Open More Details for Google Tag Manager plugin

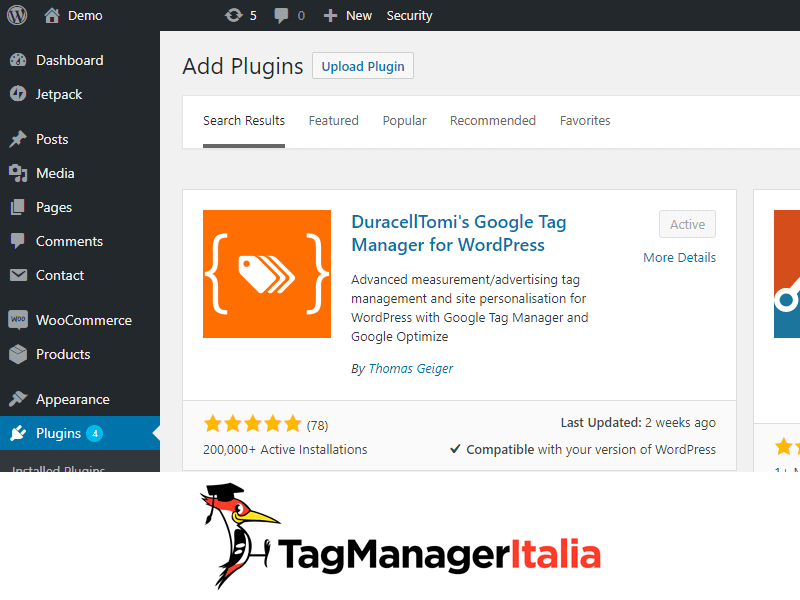[x=680, y=258]
